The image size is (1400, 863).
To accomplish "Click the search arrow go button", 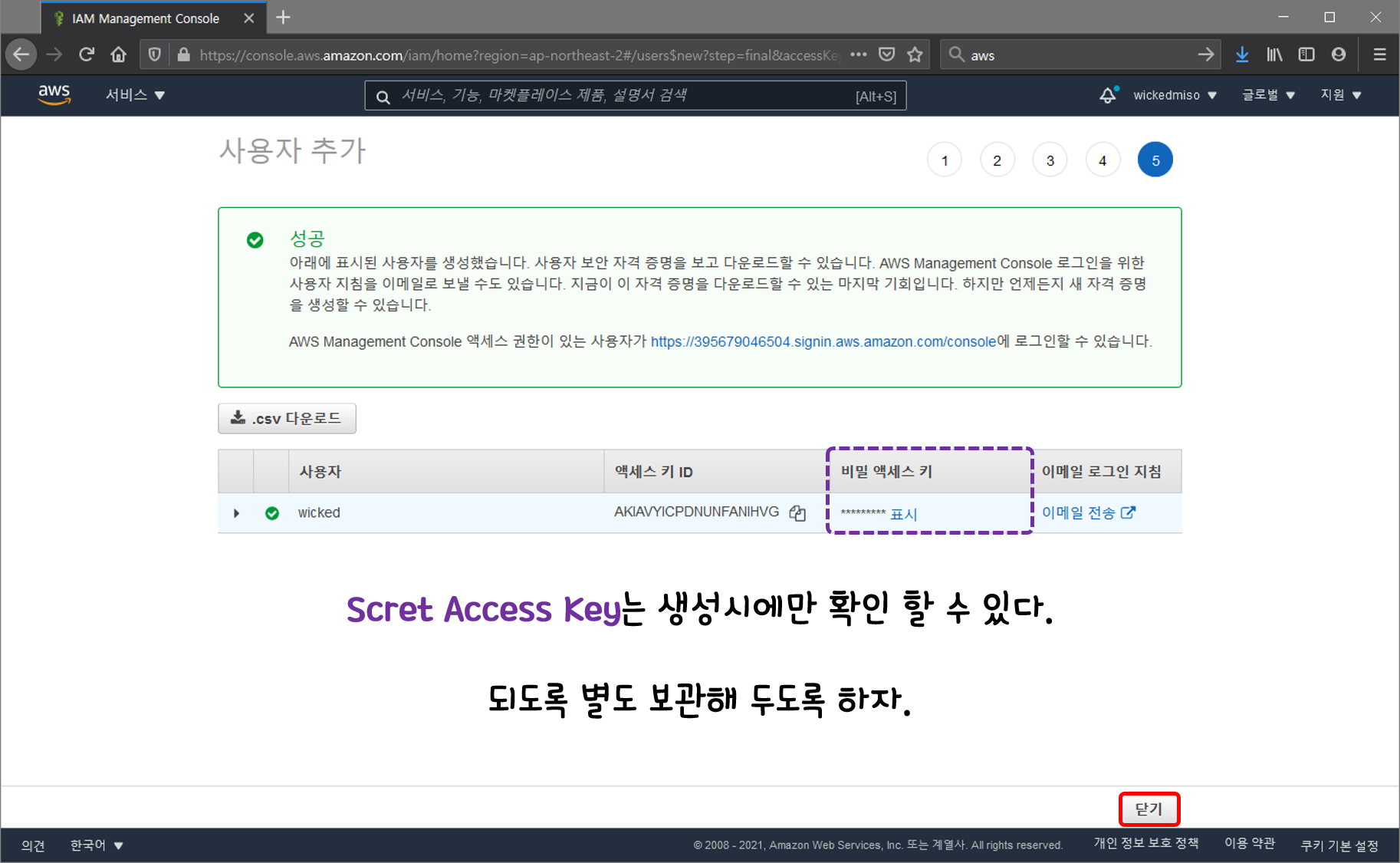I will [1206, 54].
